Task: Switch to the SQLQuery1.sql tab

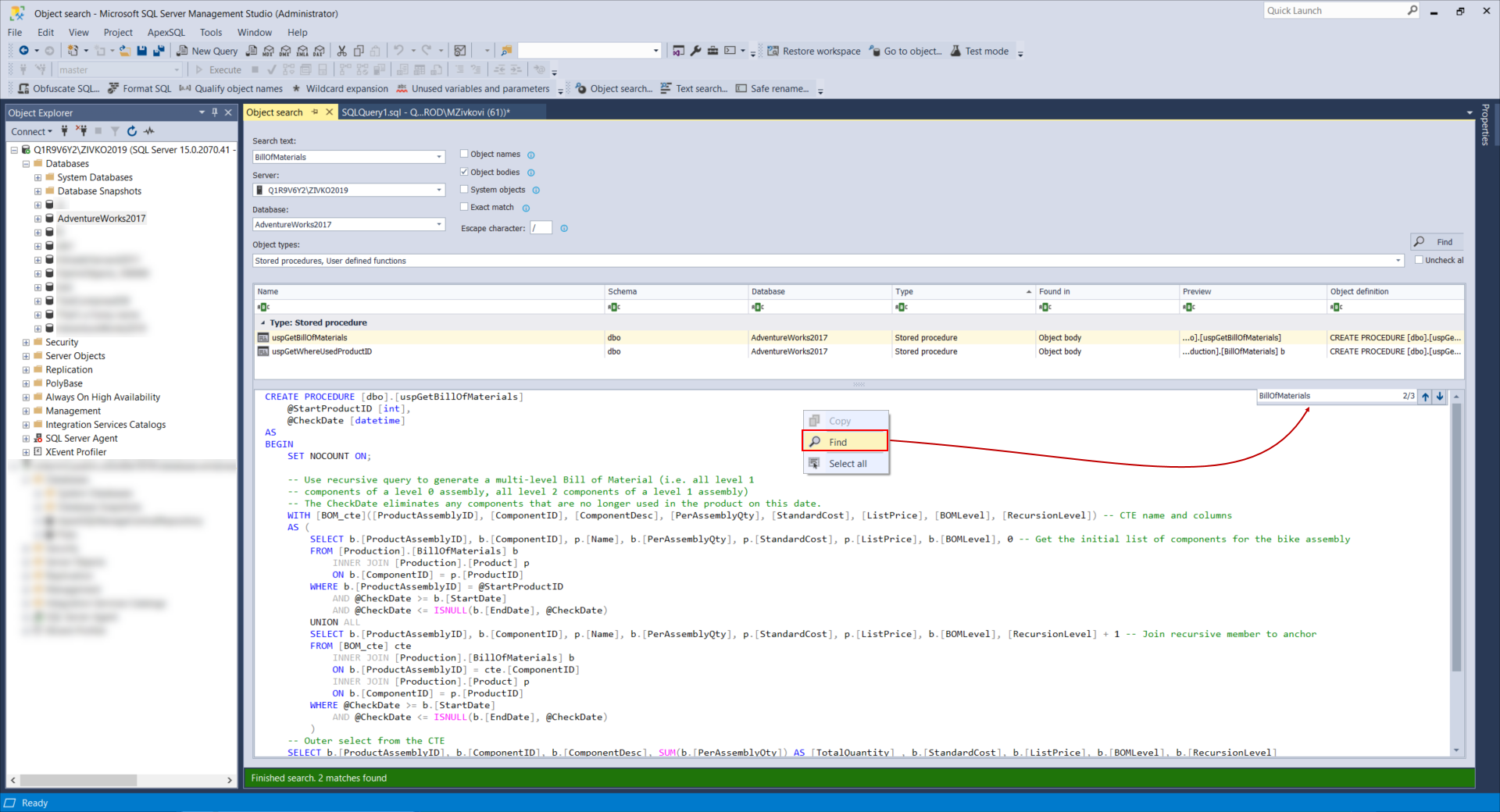Action: tap(426, 112)
